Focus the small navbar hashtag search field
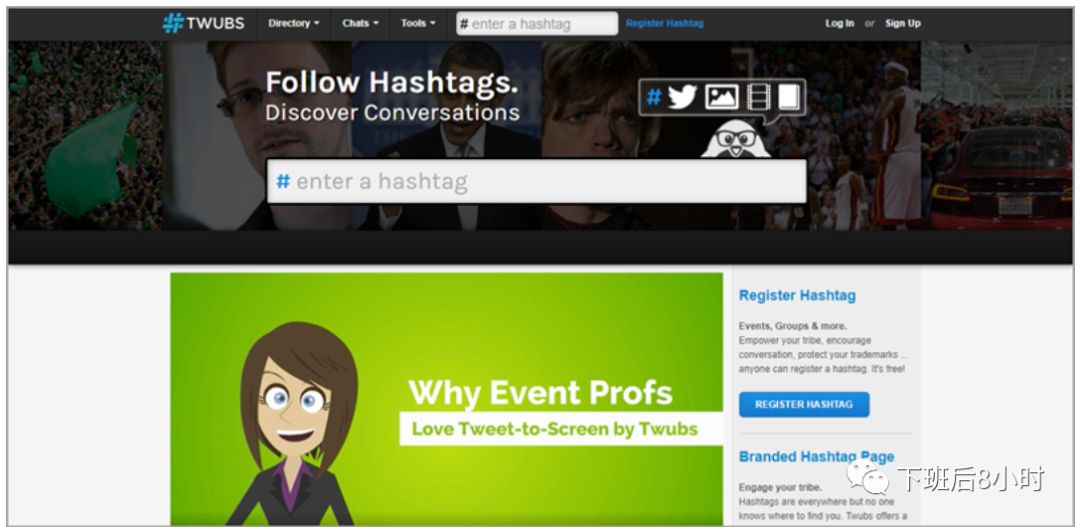1080x527 pixels. pyautogui.click(x=537, y=23)
